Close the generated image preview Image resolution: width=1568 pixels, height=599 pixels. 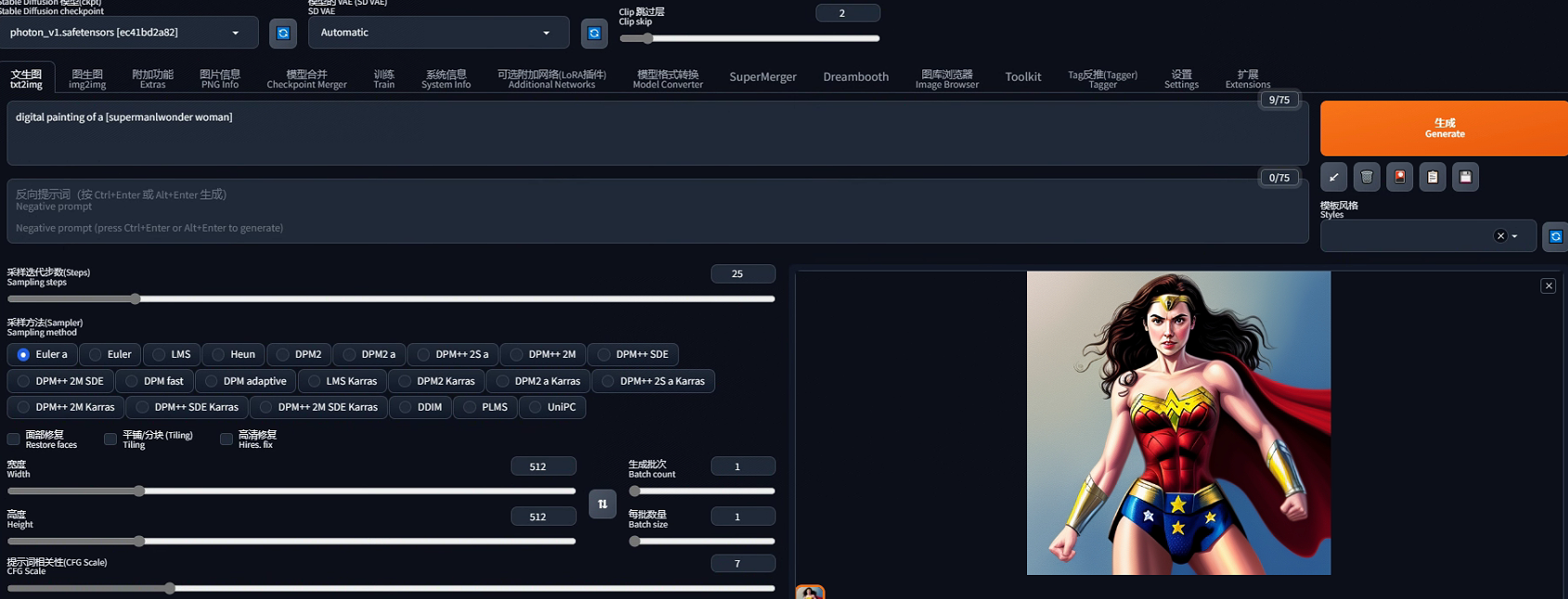pos(1549,286)
